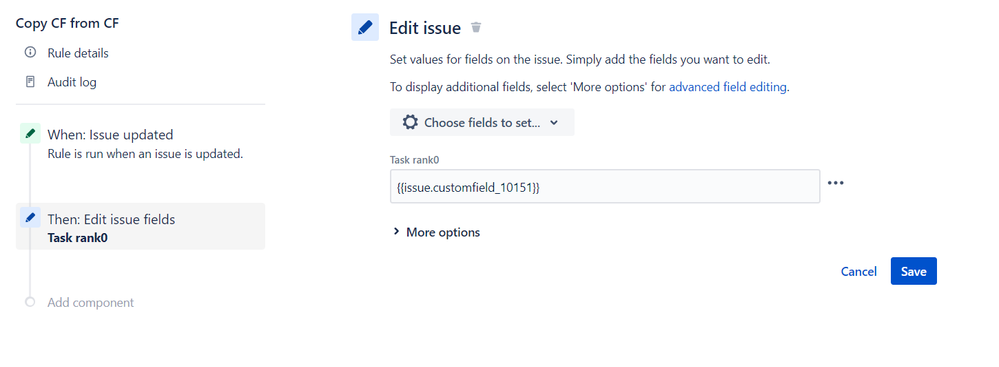999x367 pixels.
Task: Click the trash icon beside Edit issue
Action: click(476, 27)
